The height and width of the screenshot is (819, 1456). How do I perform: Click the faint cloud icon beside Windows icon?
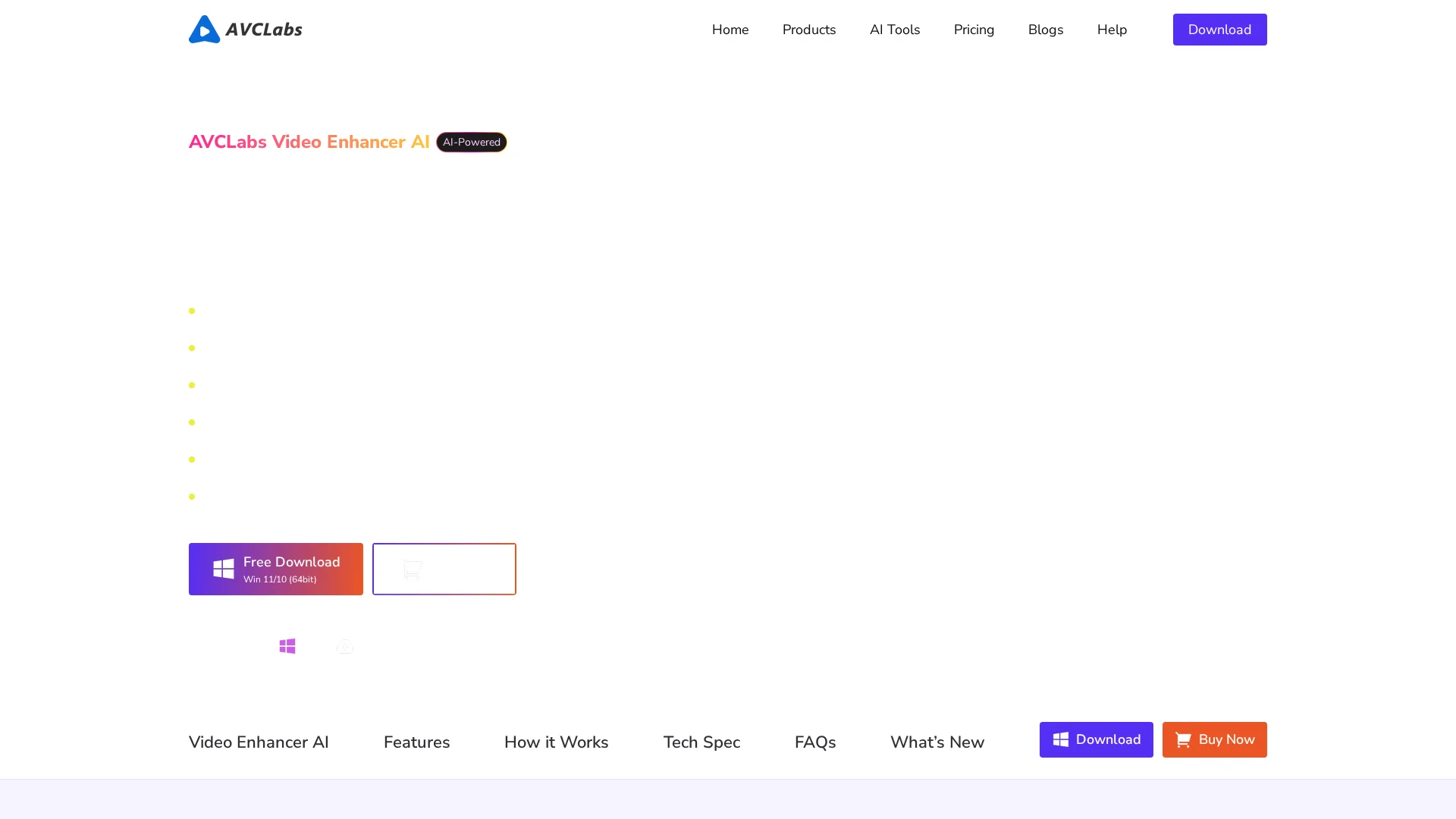pyautogui.click(x=345, y=646)
